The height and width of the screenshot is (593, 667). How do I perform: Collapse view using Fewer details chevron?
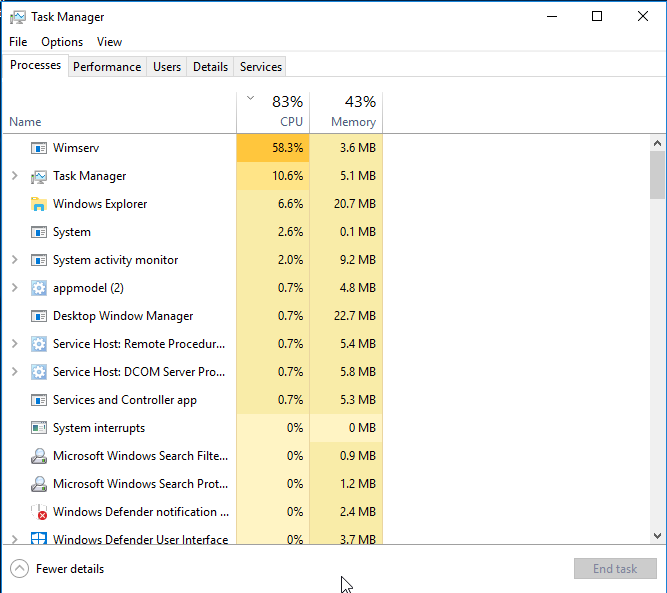click(x=20, y=569)
